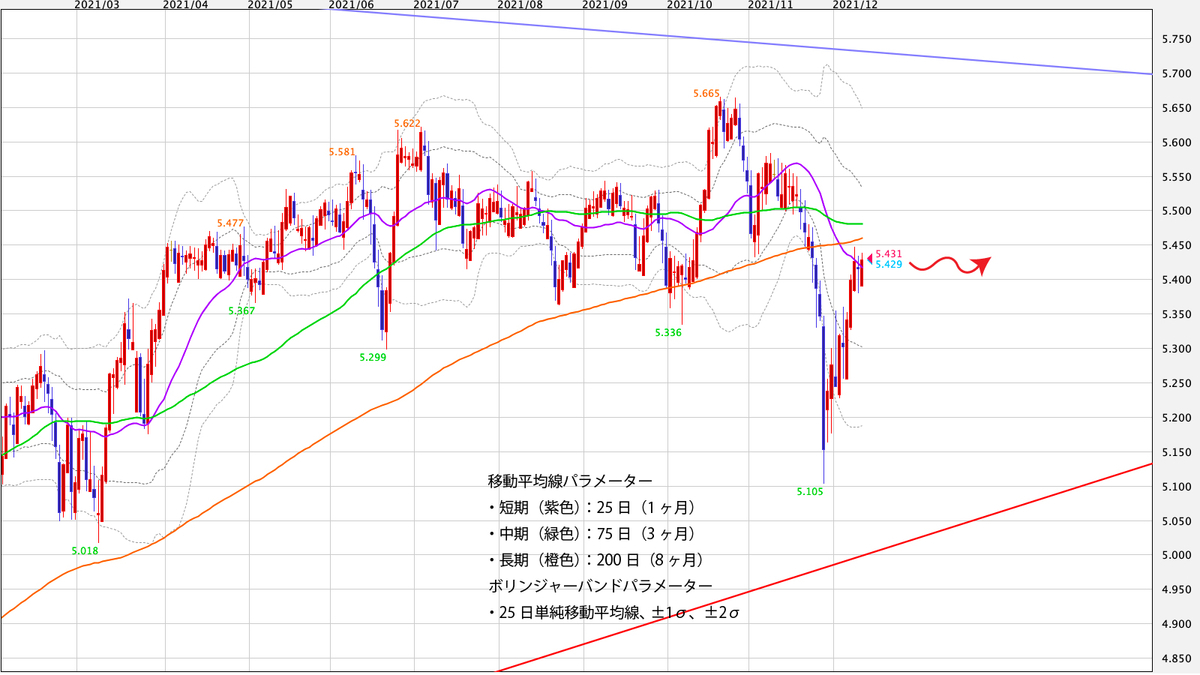This screenshot has height=675, width=1200.
Task: Click the 2021/11 date label
Action: point(771,5)
